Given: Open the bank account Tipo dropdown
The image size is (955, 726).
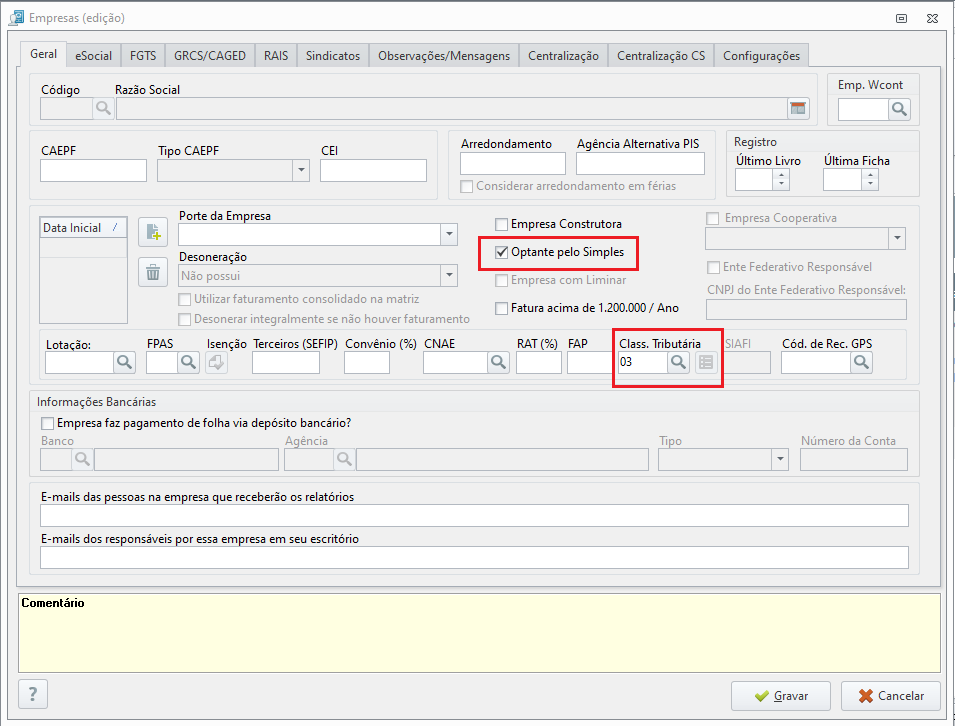Looking at the screenshot, I should (780, 459).
